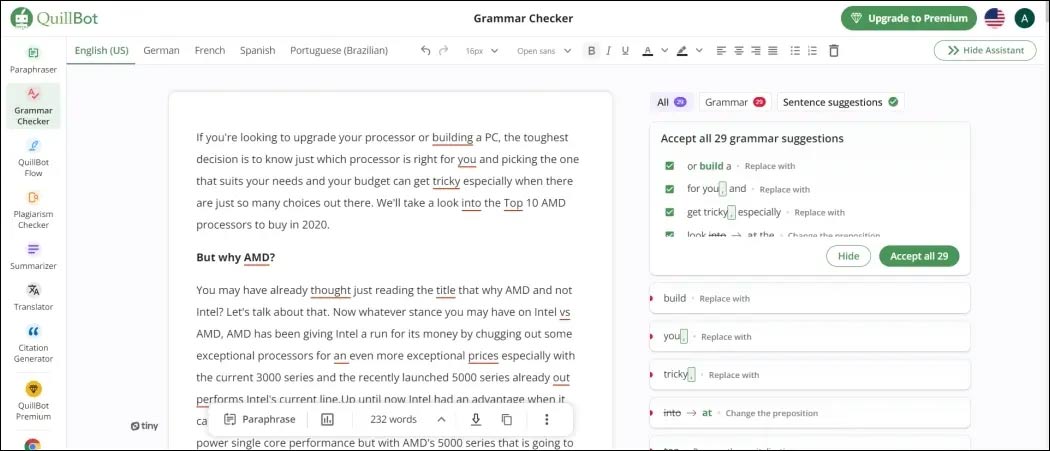Align text to the left

pyautogui.click(x=721, y=50)
